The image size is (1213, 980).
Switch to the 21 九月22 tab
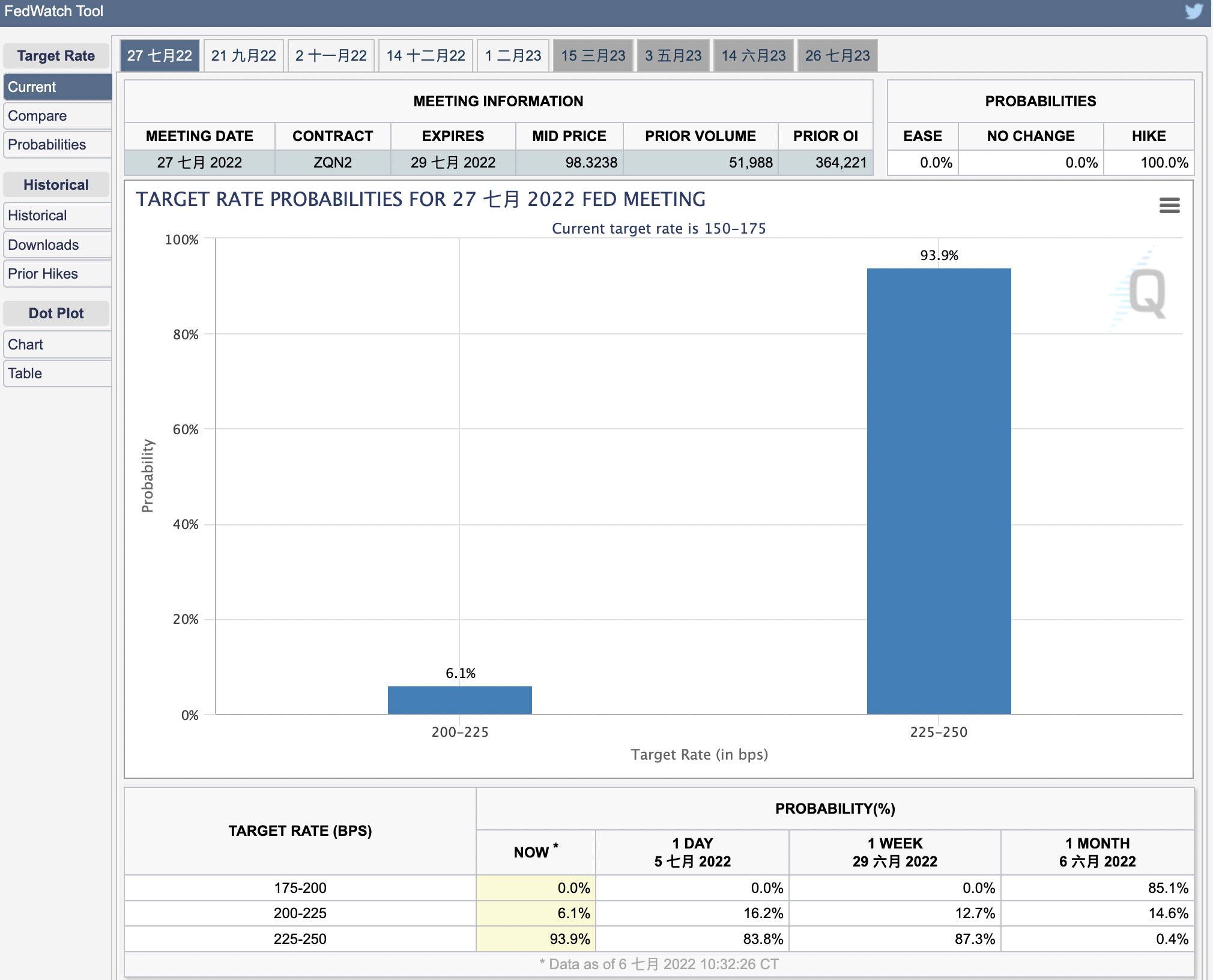tap(243, 56)
